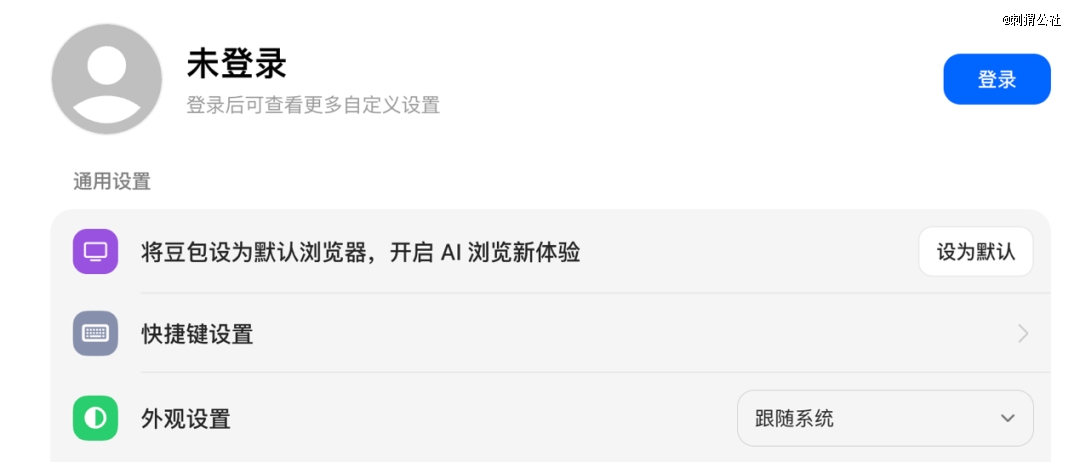This screenshot has height=462, width=1080.
Task: Open the 快捷键设置 row label
Action: (x=197, y=334)
